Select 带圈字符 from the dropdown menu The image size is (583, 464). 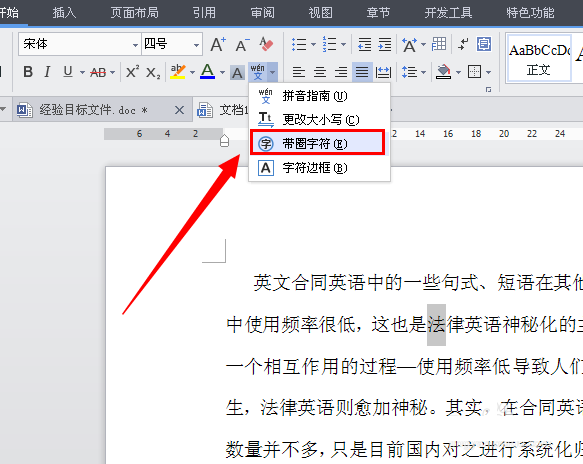coord(318,143)
